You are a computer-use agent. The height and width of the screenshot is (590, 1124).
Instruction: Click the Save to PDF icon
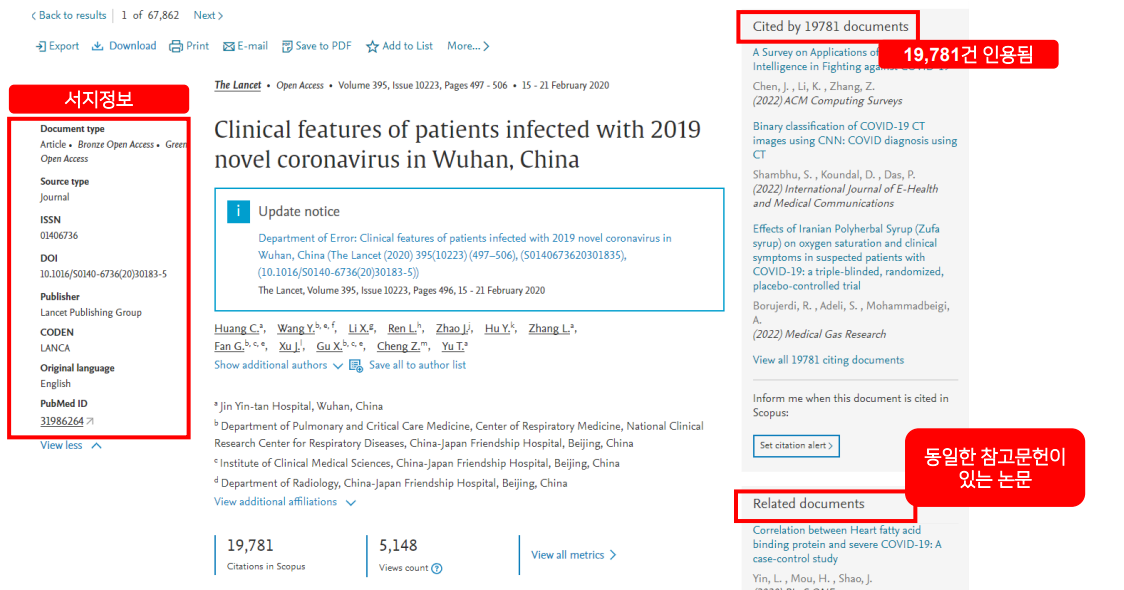click(287, 46)
